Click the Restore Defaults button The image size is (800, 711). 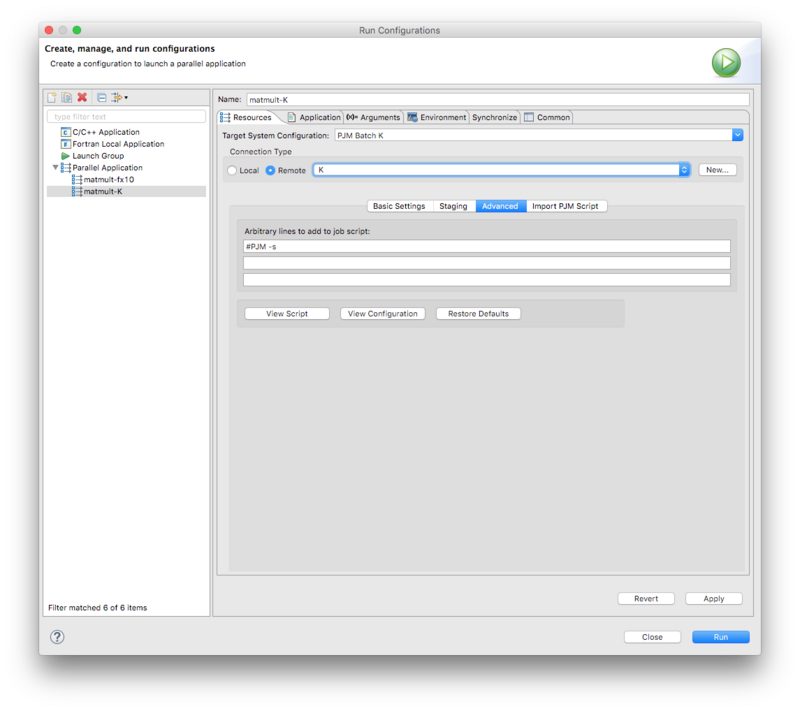tap(478, 314)
